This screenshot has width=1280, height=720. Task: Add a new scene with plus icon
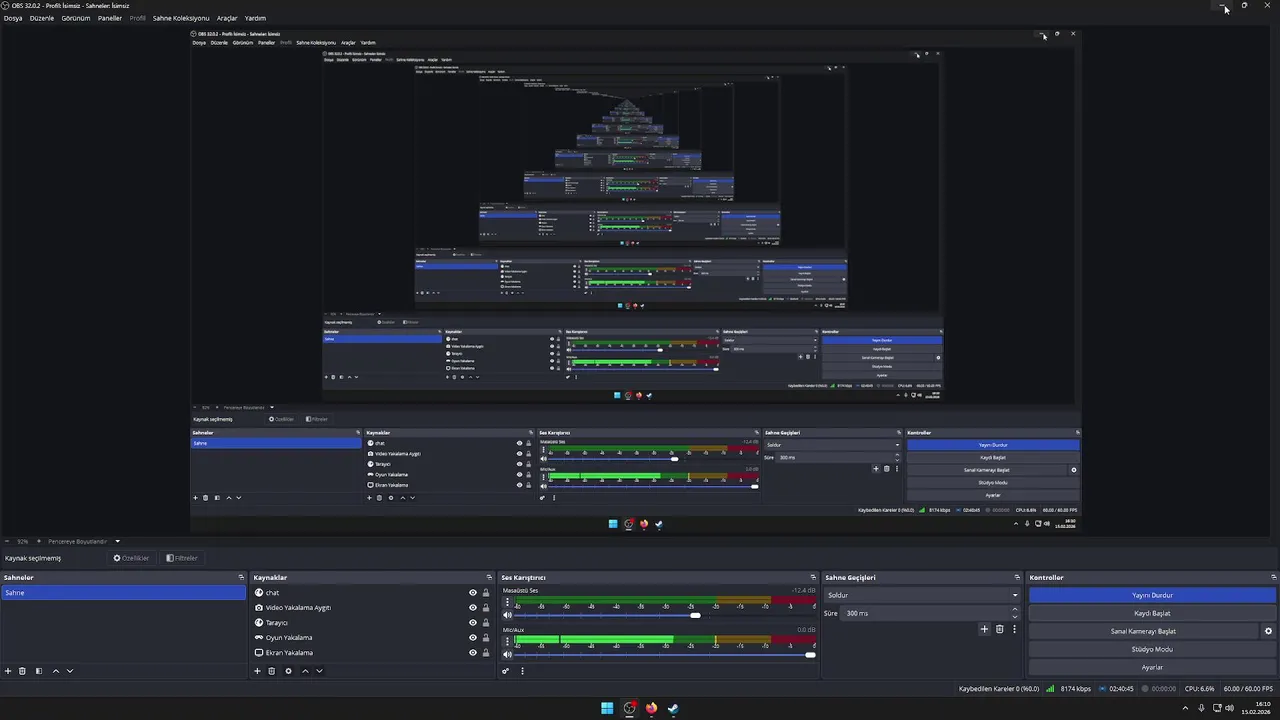(x=8, y=671)
